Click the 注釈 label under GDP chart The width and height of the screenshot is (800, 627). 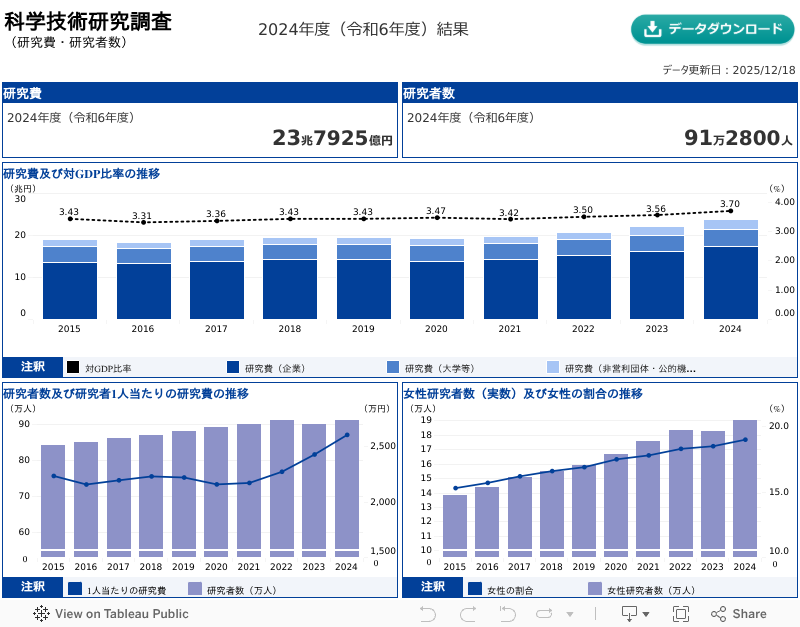pos(33,367)
